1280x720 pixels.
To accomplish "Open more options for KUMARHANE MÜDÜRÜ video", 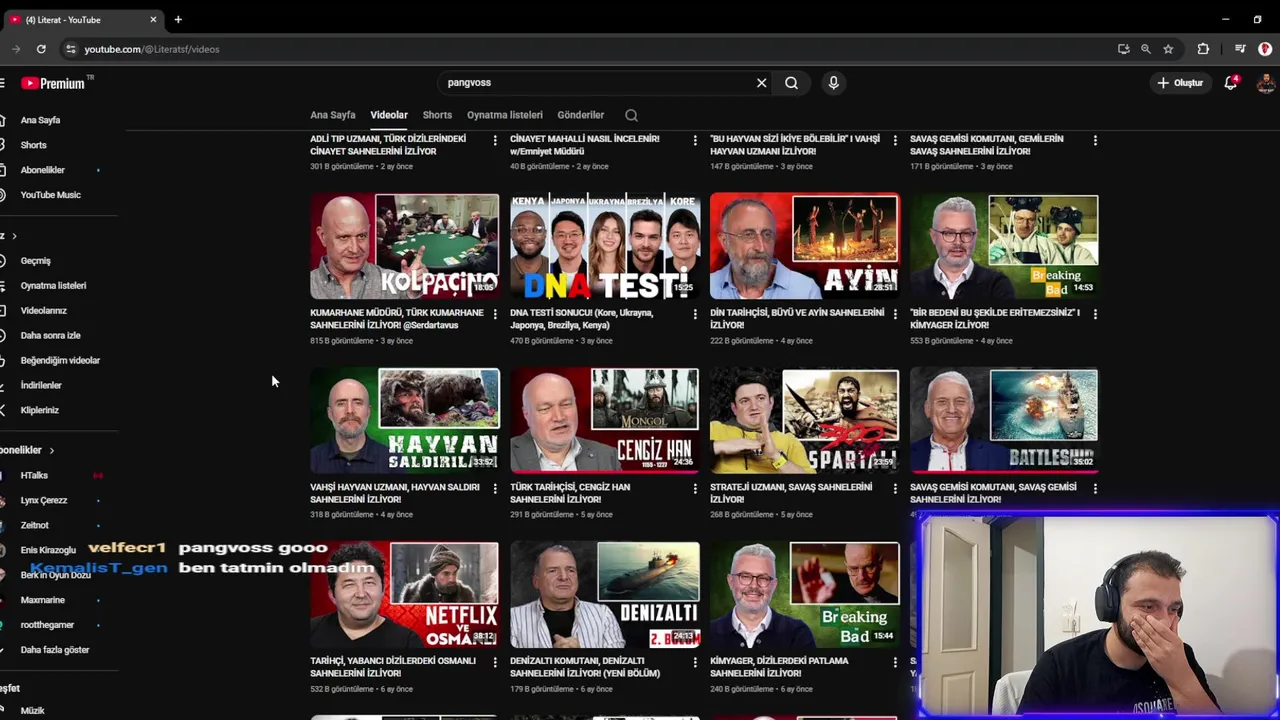I will (495, 314).
